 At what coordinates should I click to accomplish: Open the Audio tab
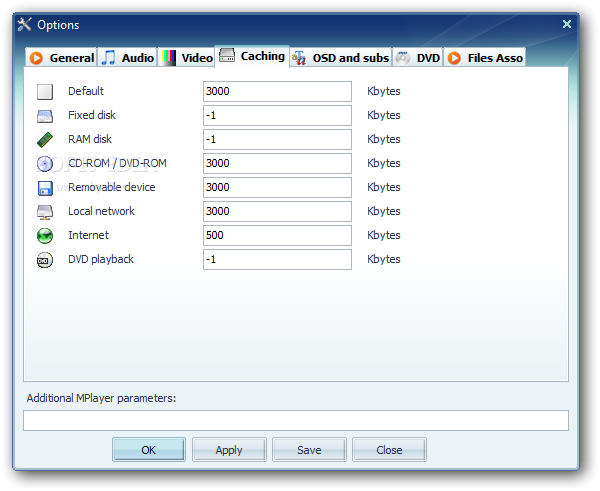pyautogui.click(x=127, y=58)
